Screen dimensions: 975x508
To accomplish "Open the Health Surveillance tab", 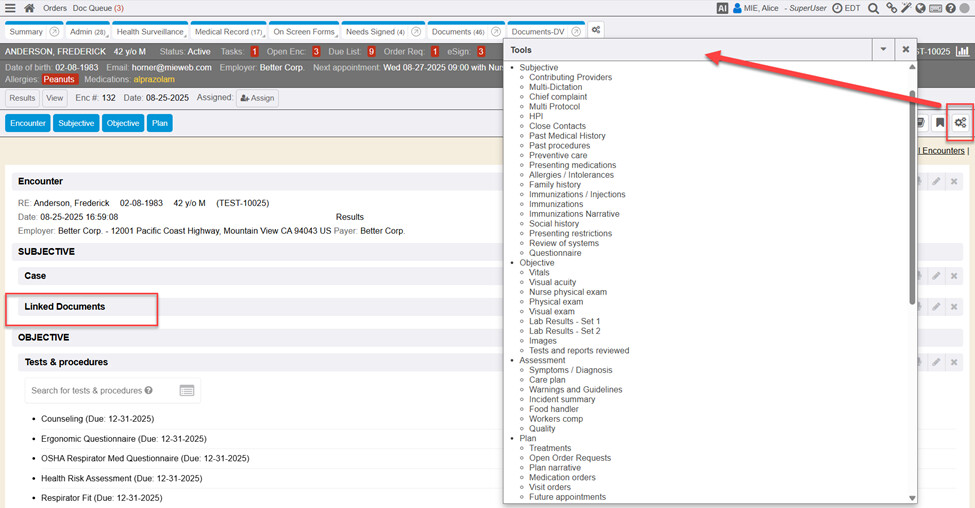I will 149,32.
